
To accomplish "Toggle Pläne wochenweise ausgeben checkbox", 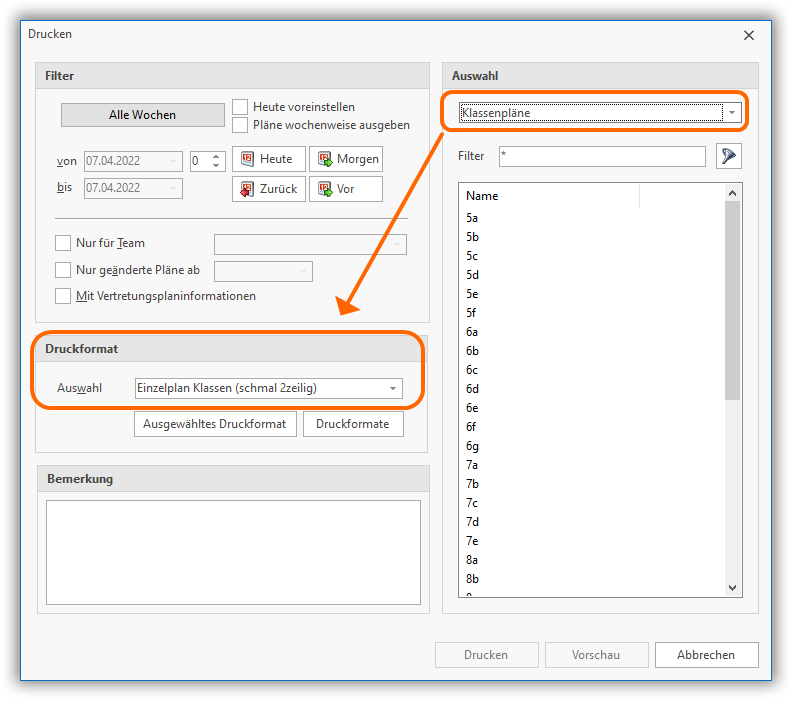I will click(240, 125).
